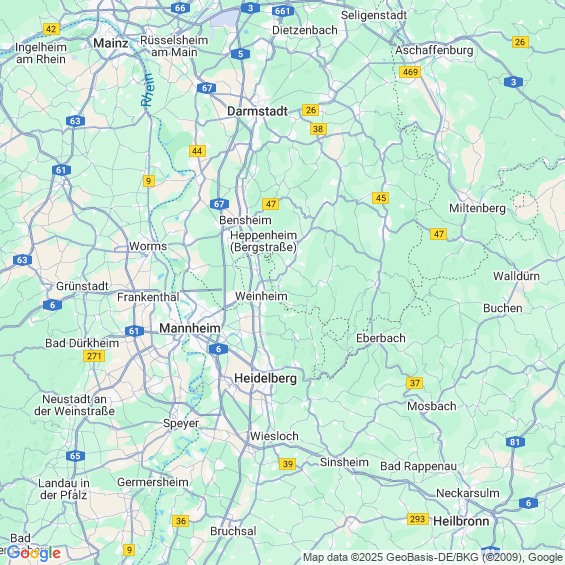Click the B38 road shield near Darmstadt
Viewport: 565px width, 565px height.
pos(318,129)
